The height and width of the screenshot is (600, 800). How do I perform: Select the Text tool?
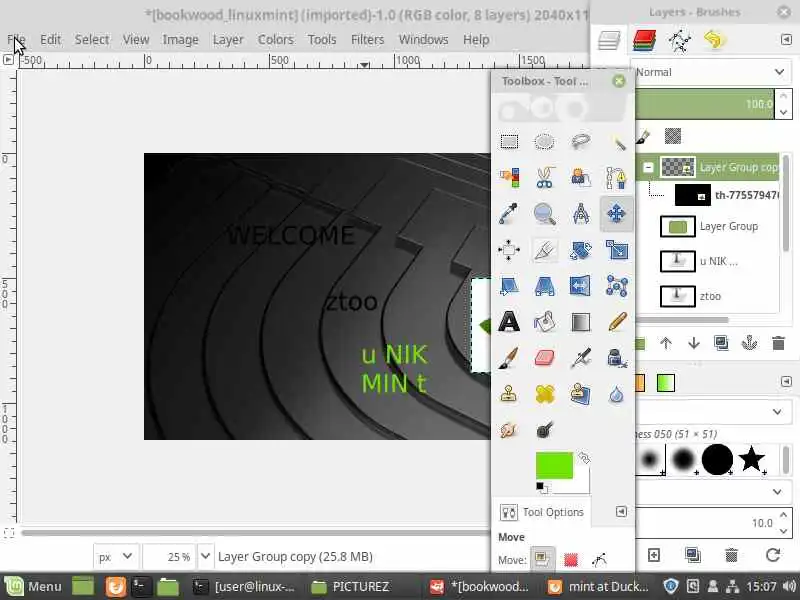[x=509, y=322]
